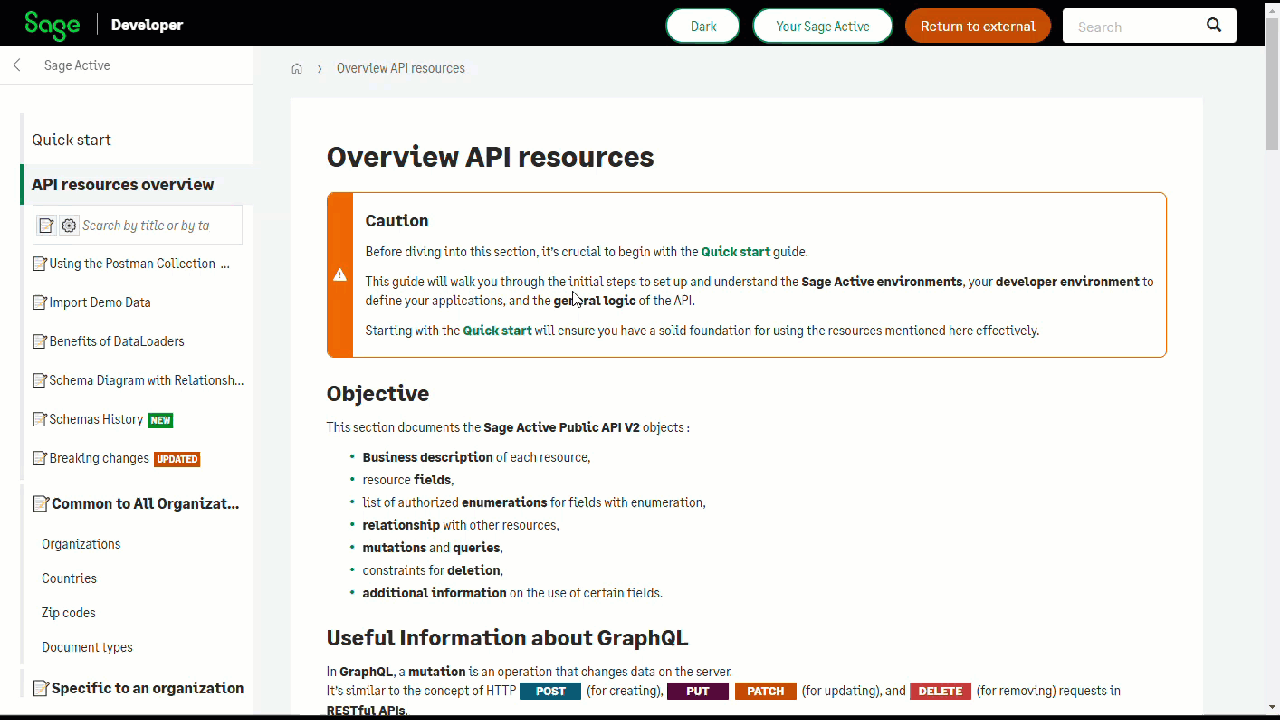Click the home breadcrumb icon
The image size is (1280, 720).
(296, 69)
